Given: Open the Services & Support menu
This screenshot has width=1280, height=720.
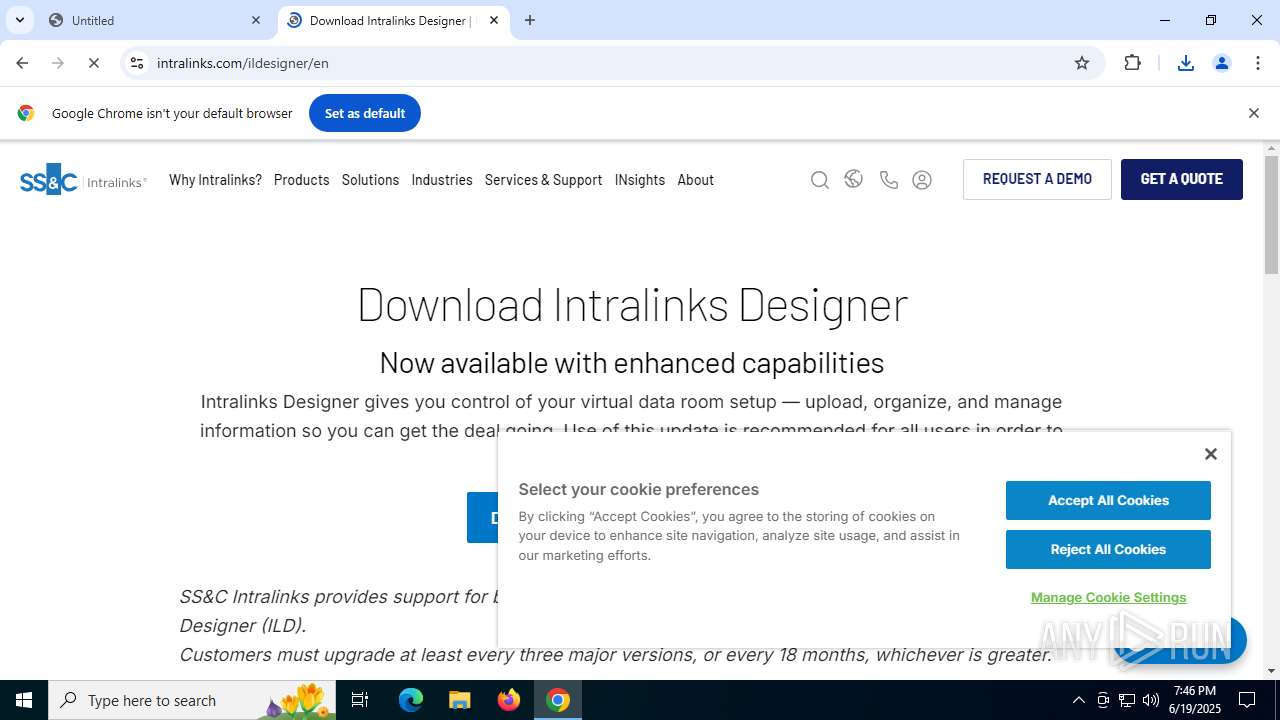Looking at the screenshot, I should (543, 180).
